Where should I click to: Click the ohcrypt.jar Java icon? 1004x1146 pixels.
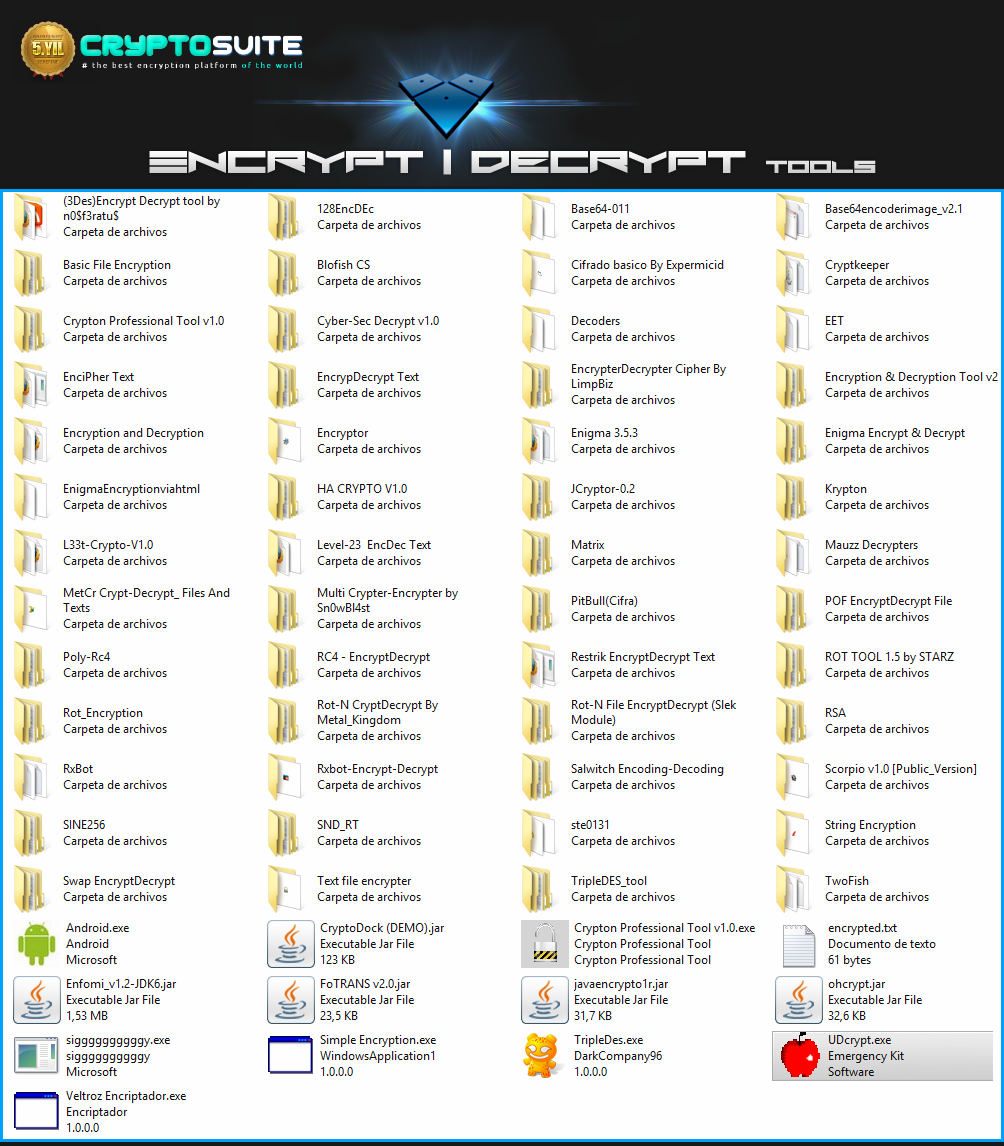(x=799, y=1000)
